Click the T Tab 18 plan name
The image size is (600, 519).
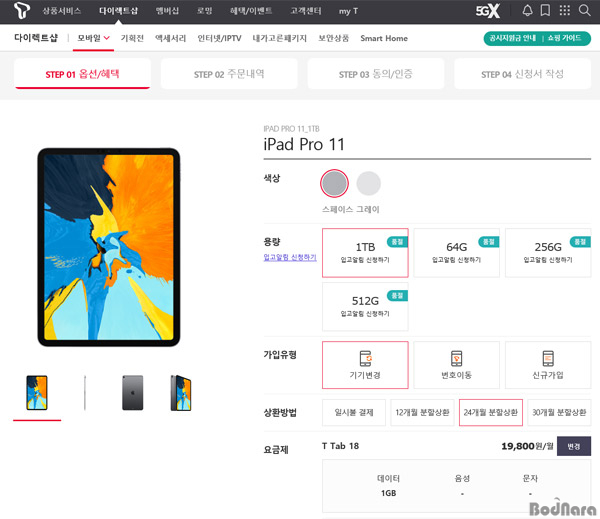(340, 446)
